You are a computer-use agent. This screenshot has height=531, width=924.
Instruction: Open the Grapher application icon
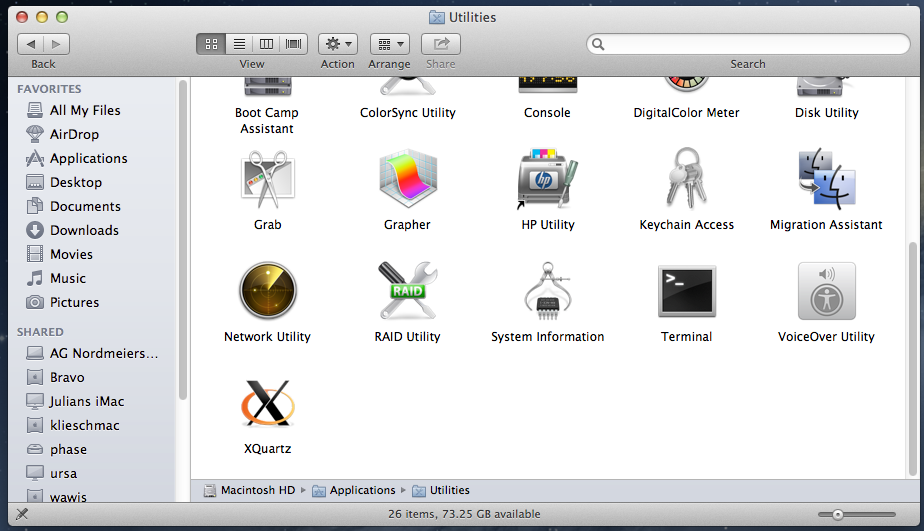tap(407, 180)
